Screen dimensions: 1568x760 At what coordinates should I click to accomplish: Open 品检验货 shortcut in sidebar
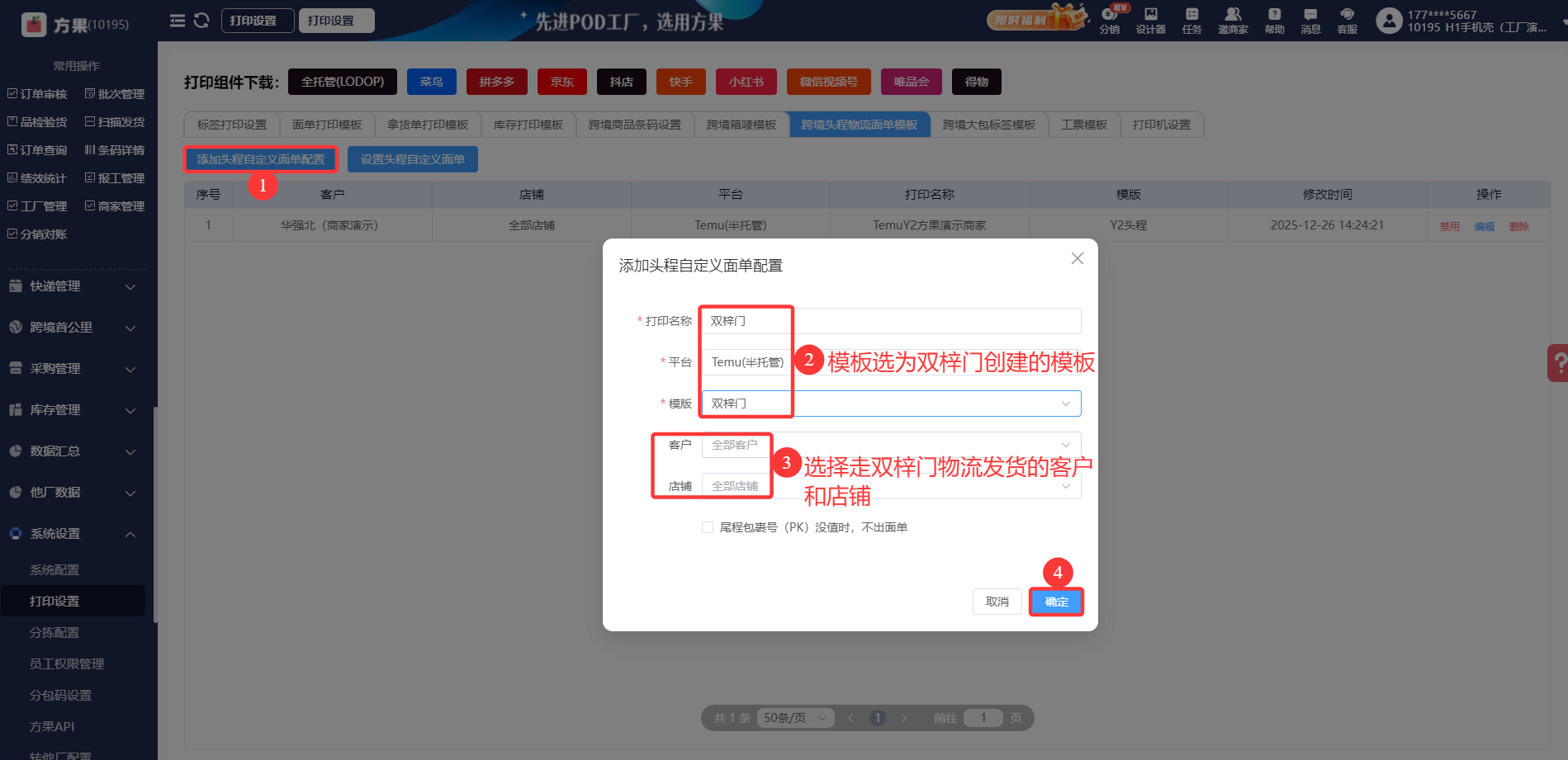pyautogui.click(x=37, y=122)
